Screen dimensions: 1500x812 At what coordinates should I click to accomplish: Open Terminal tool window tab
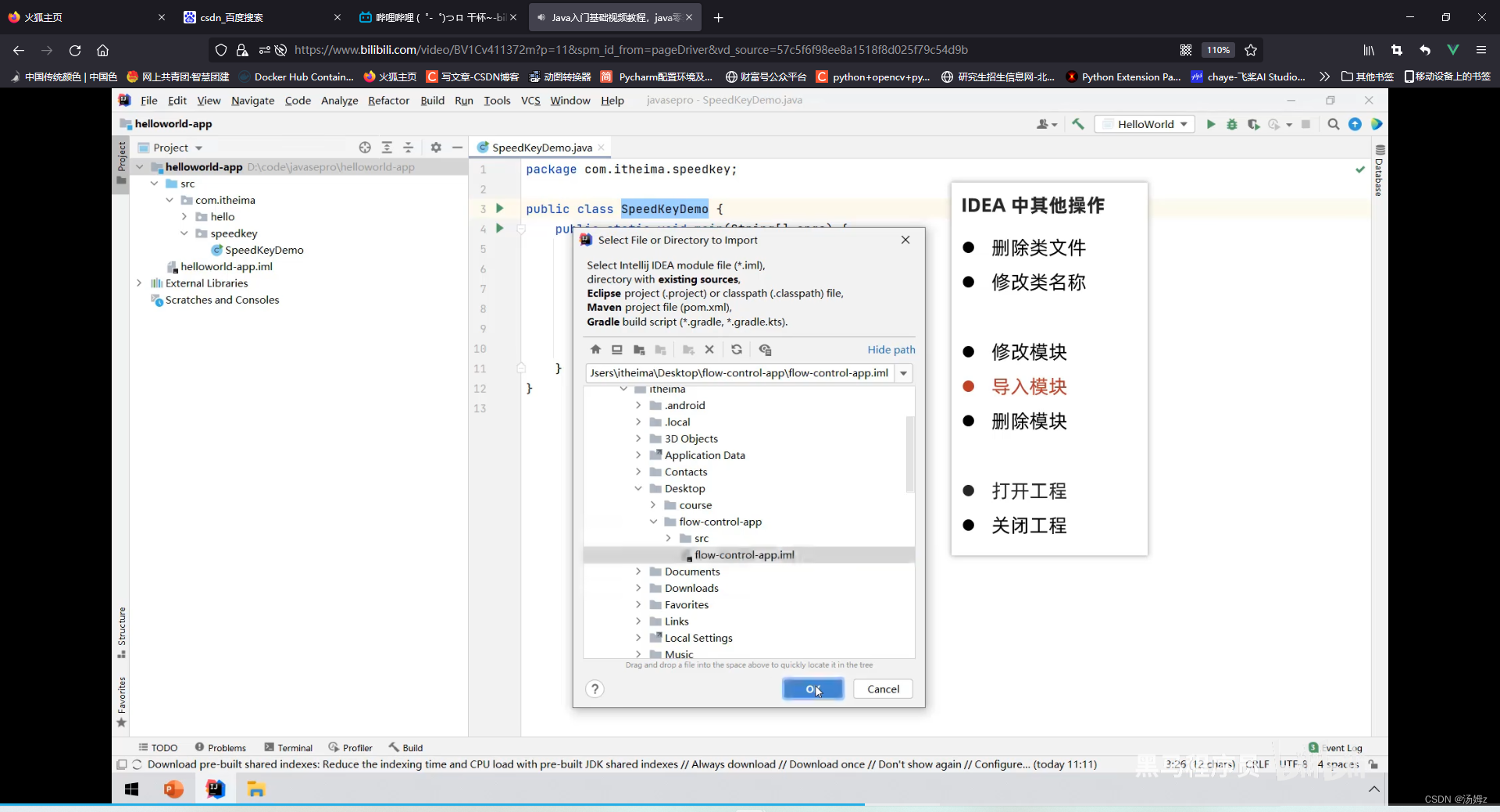pyautogui.click(x=288, y=748)
